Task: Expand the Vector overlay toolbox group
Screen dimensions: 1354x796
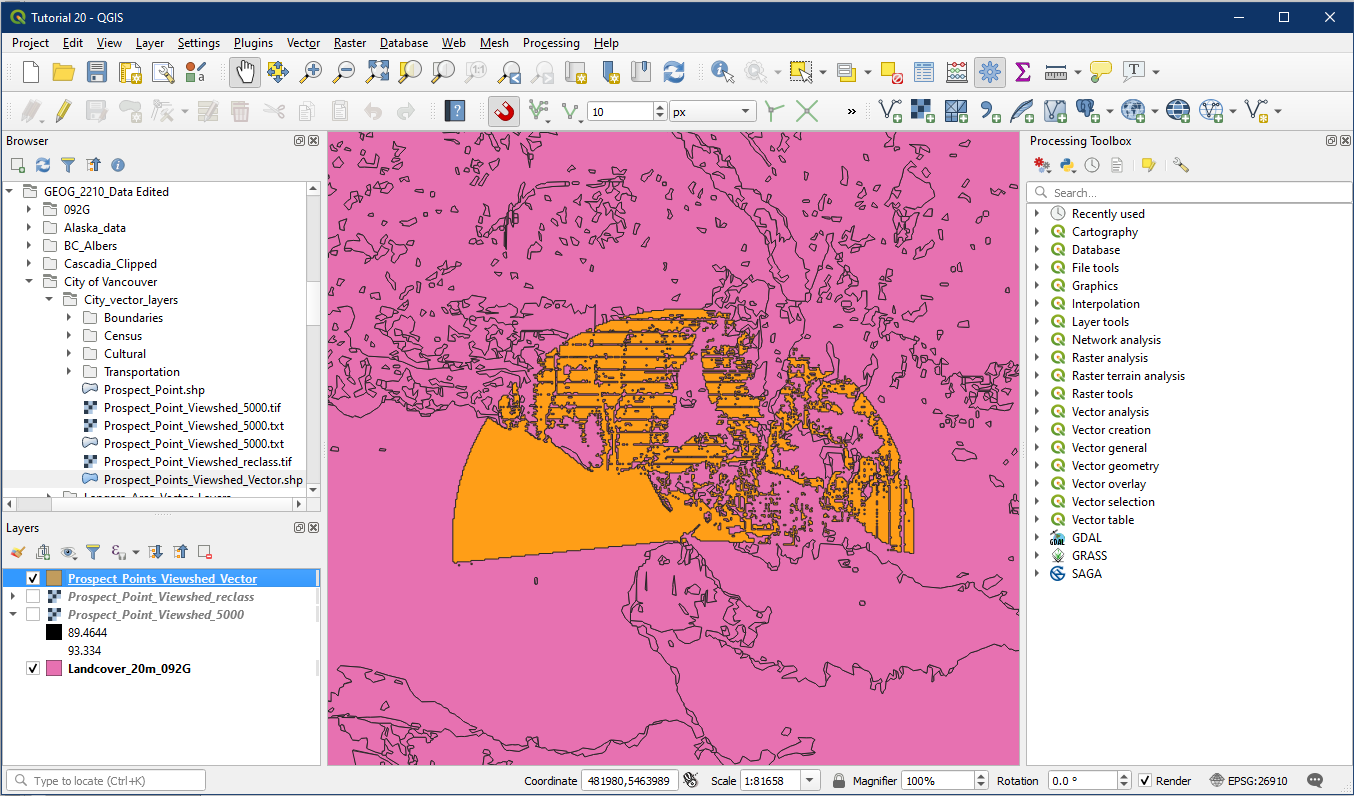Action: click(1037, 484)
